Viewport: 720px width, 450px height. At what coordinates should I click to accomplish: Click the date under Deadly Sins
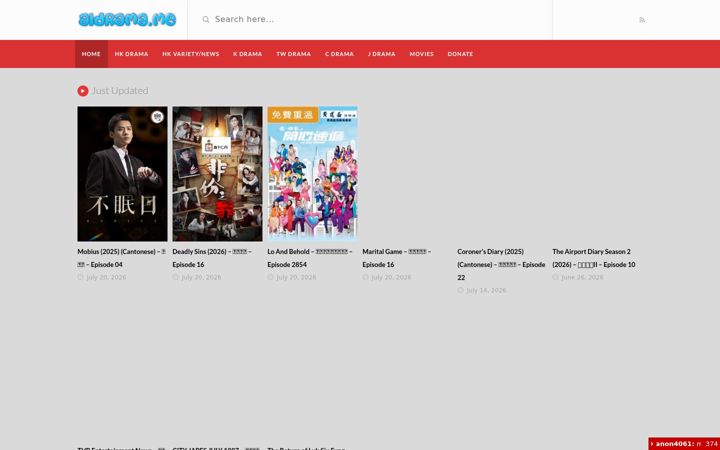tap(201, 277)
